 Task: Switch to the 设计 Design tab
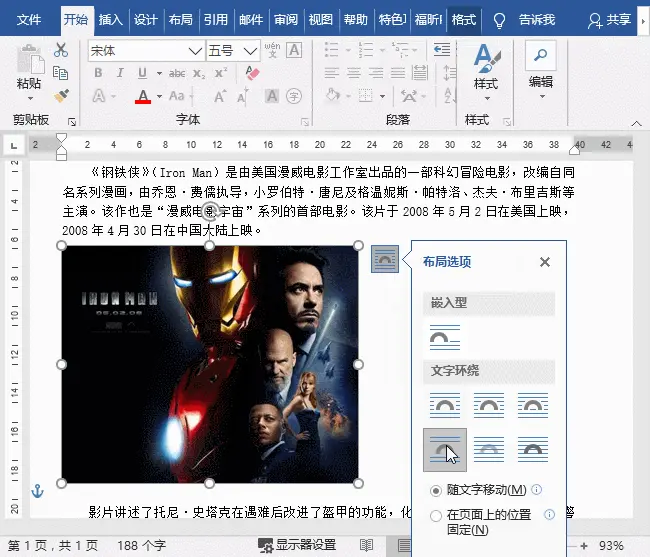tap(146, 19)
